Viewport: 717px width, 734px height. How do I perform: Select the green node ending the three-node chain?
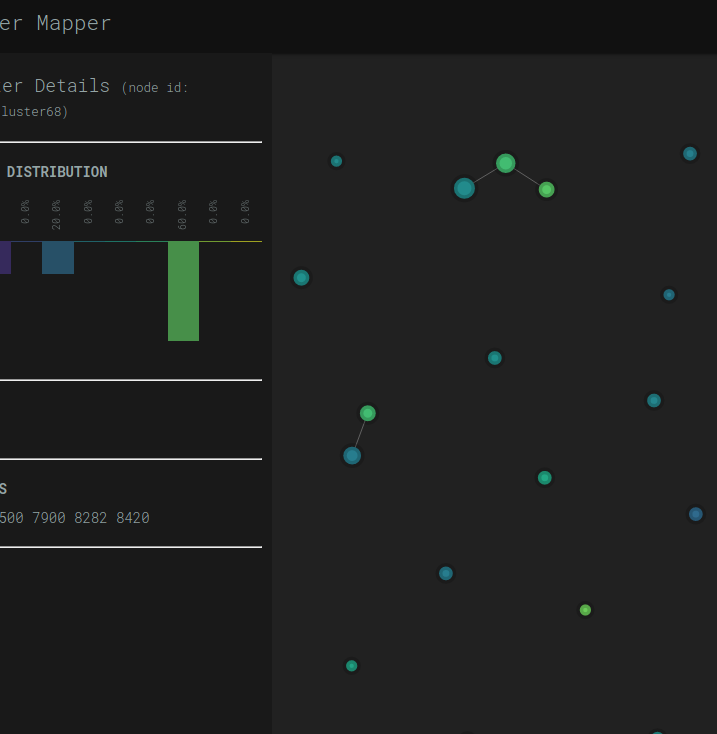click(x=546, y=189)
